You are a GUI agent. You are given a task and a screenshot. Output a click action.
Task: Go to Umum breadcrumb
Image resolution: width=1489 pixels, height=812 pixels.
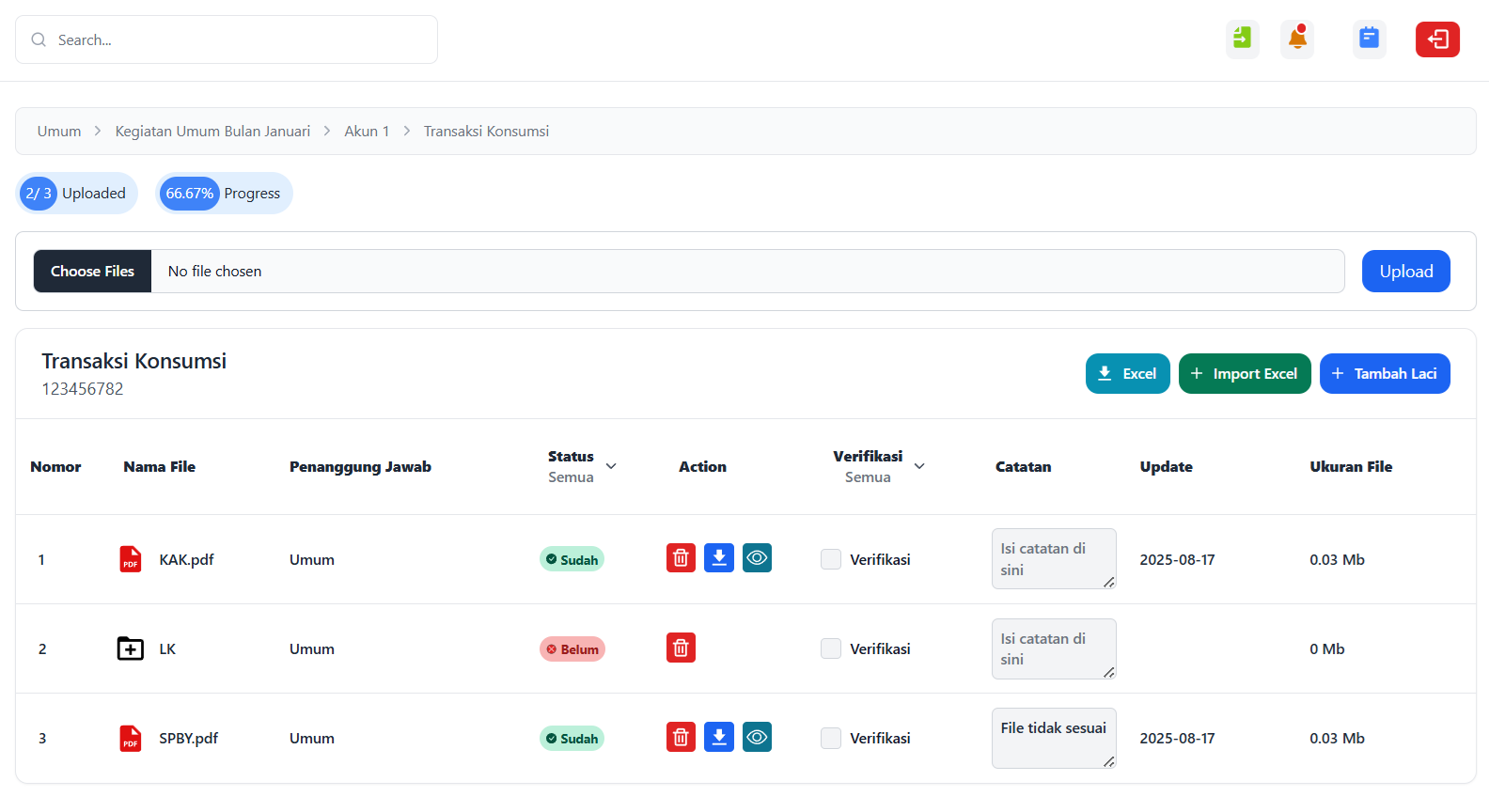click(59, 132)
